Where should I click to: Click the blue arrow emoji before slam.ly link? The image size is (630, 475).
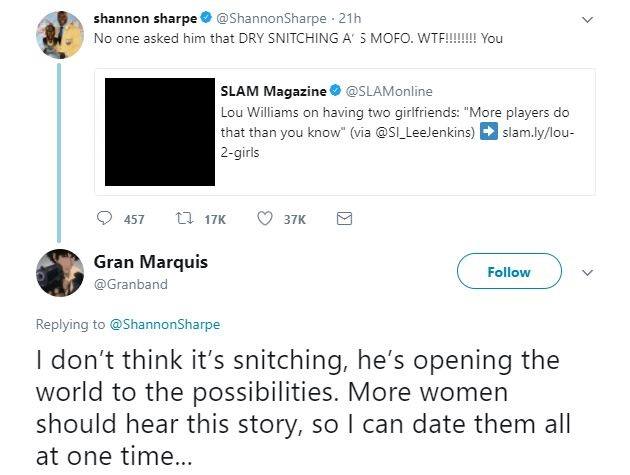tap(489, 131)
